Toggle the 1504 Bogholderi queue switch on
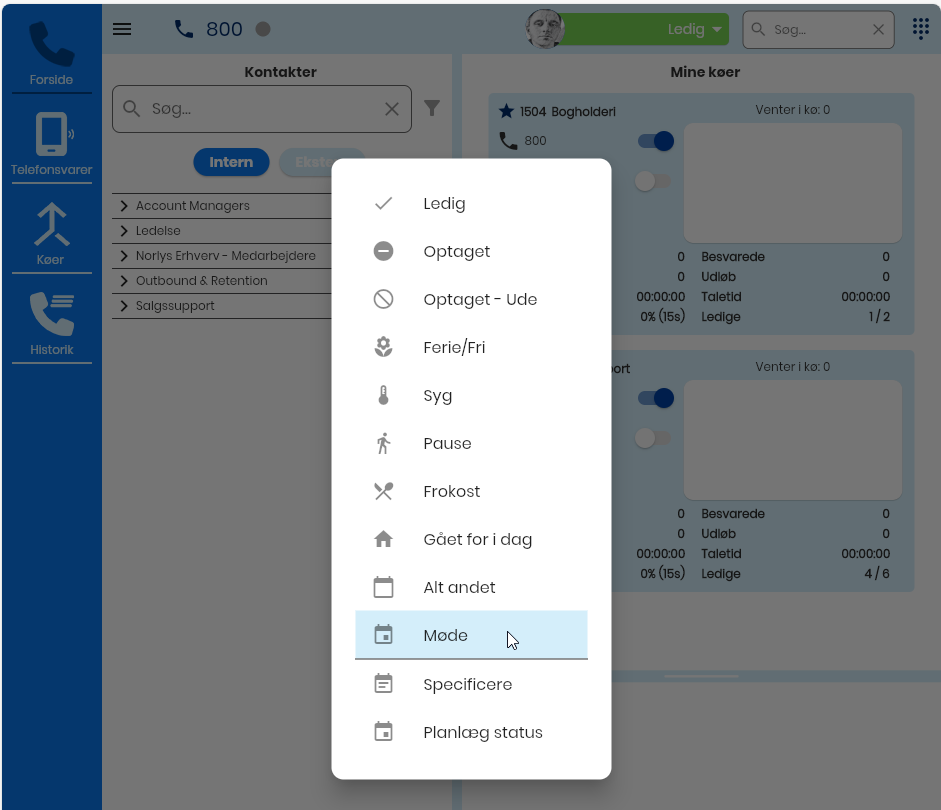 [656, 141]
